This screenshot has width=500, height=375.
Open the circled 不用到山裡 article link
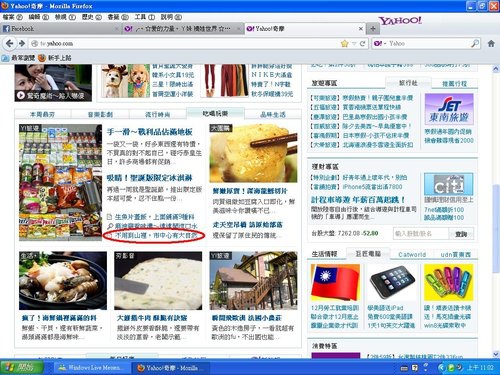click(x=156, y=235)
